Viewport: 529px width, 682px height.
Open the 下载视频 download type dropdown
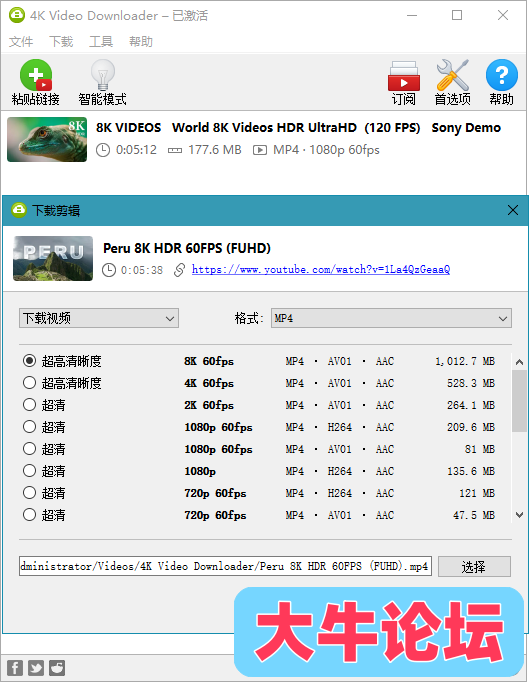coord(99,318)
